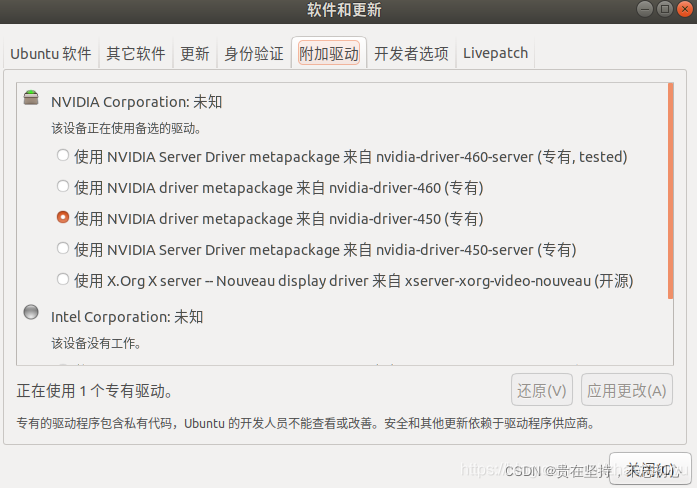The height and width of the screenshot is (488, 697).
Task: Click the 应用更改(A) apply changes button
Action: [x=627, y=390]
